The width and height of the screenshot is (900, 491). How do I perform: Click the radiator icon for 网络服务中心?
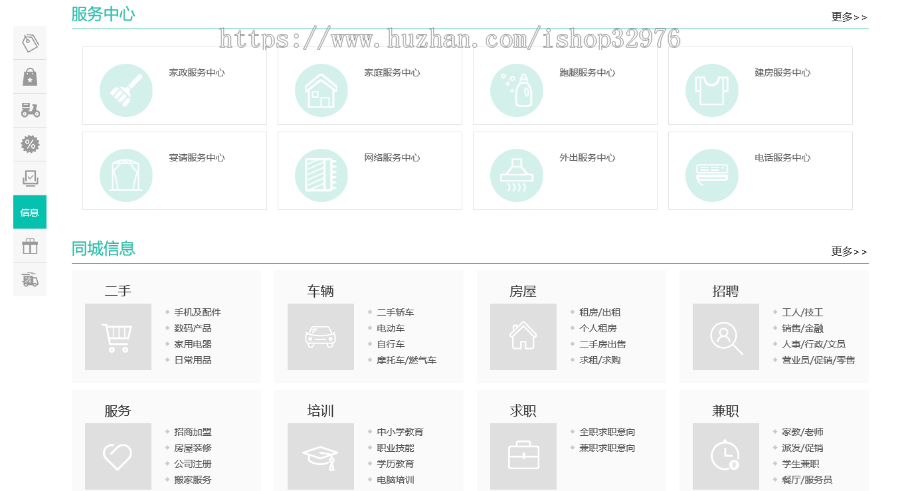pos(321,175)
